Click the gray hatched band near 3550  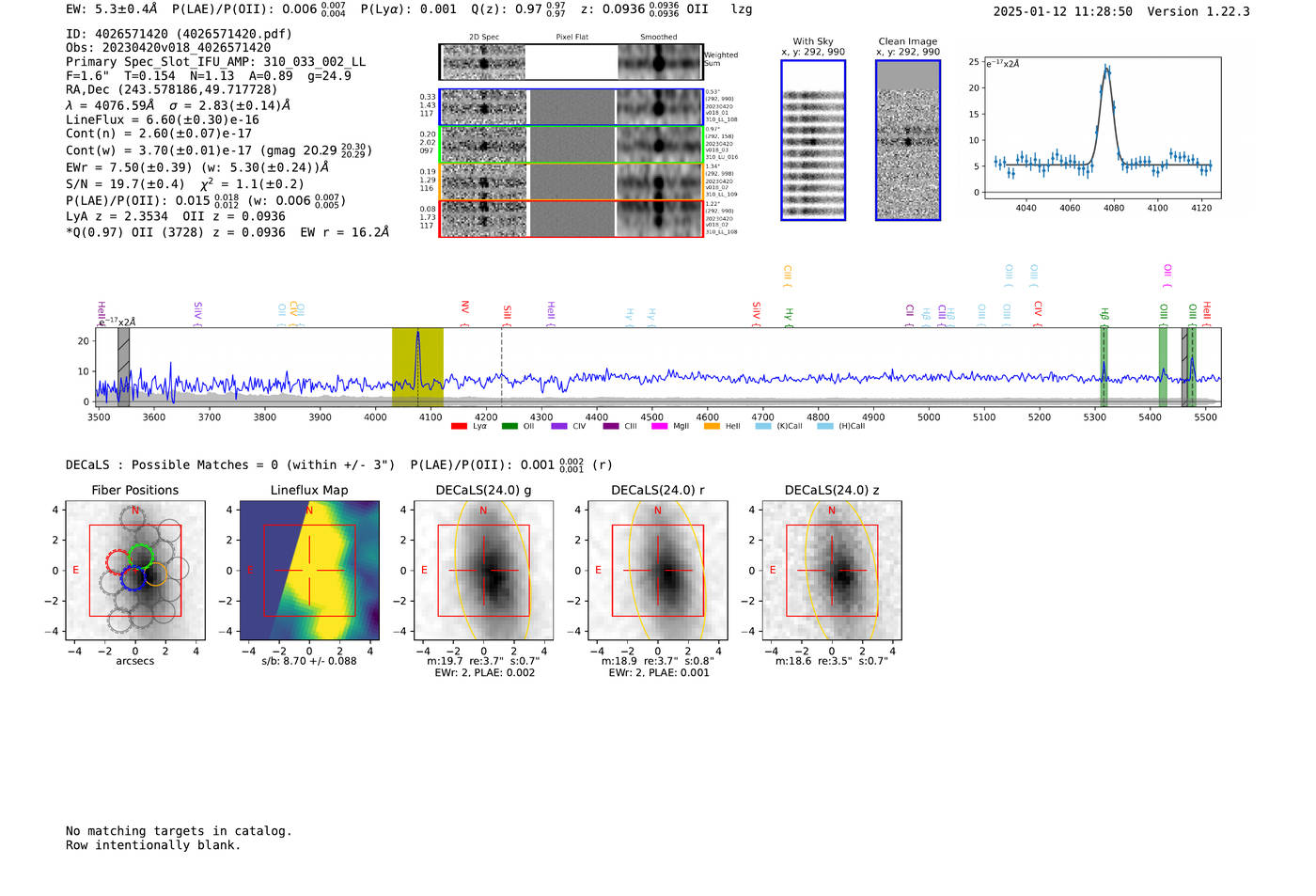click(x=123, y=367)
